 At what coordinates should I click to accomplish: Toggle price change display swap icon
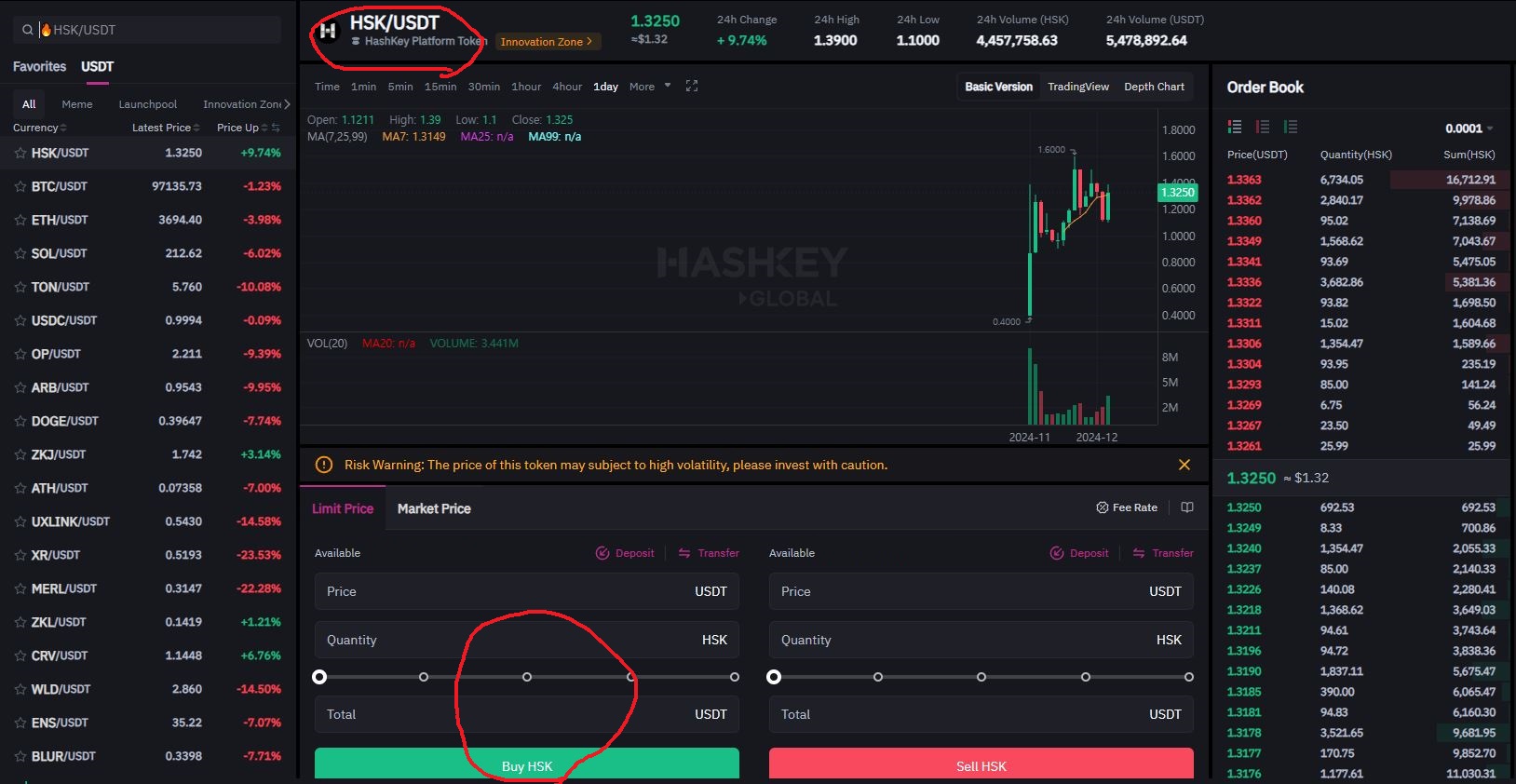click(276, 128)
